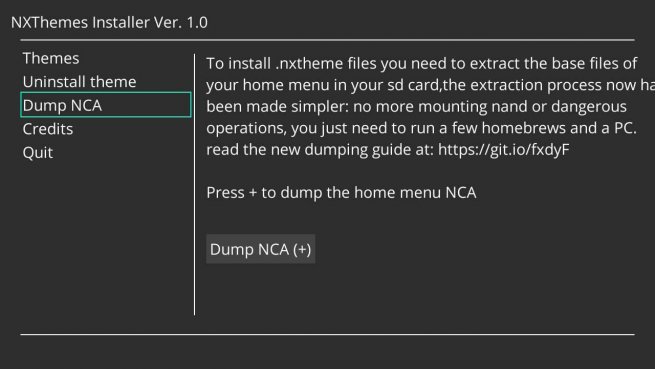655x369 pixels.
Task: Click the NXThemes Installer title text
Action: [x=80, y=22]
